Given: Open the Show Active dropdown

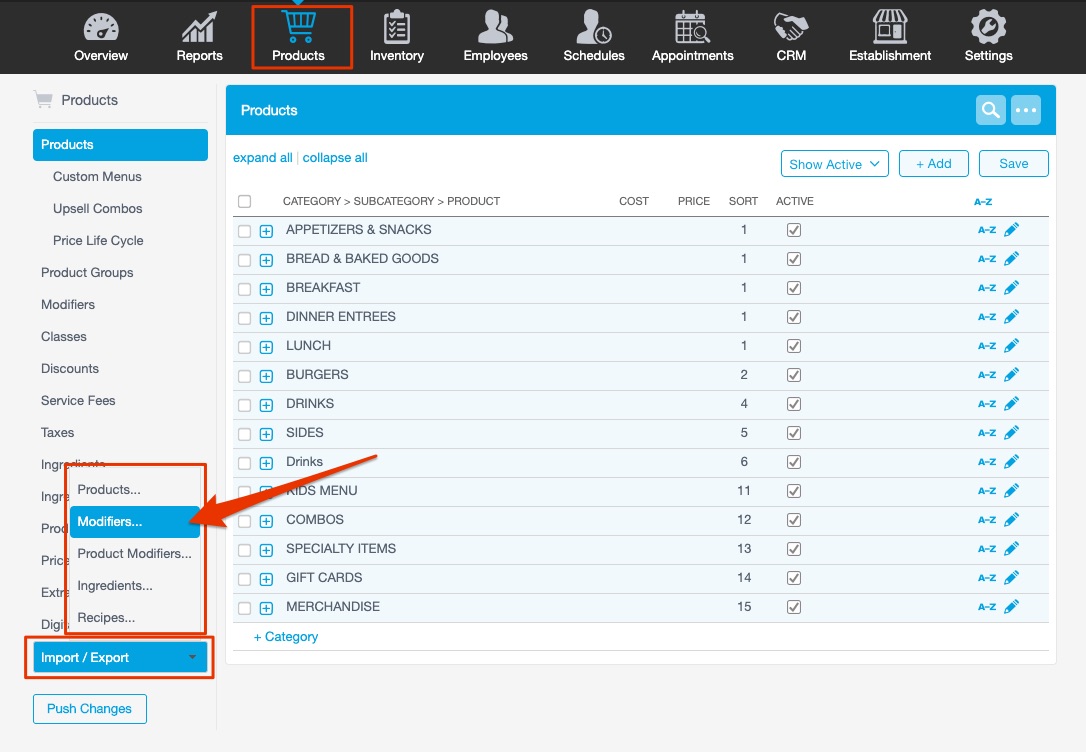Looking at the screenshot, I should pyautogui.click(x=834, y=163).
